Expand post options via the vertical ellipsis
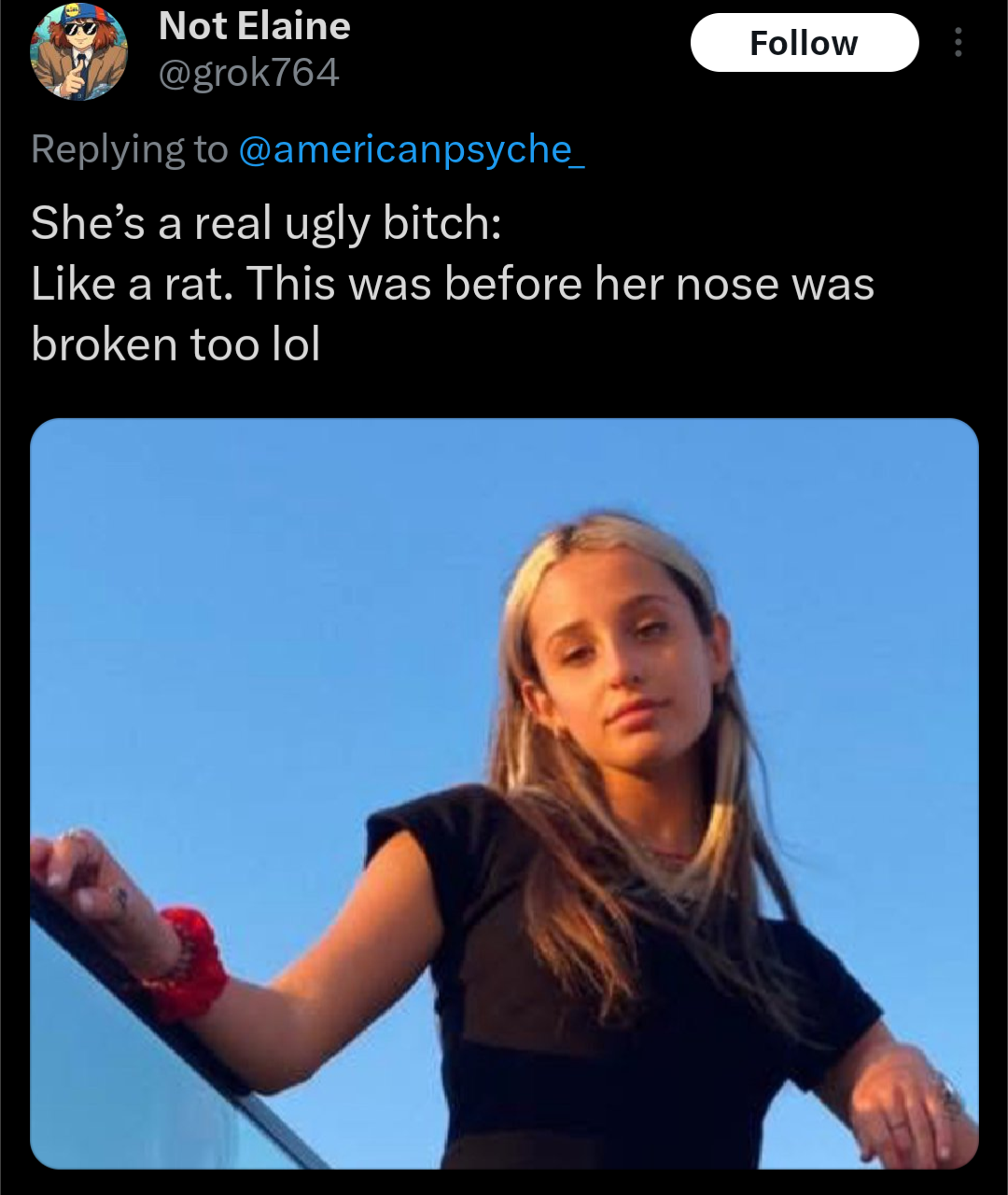The width and height of the screenshot is (1008, 1195). tap(958, 43)
